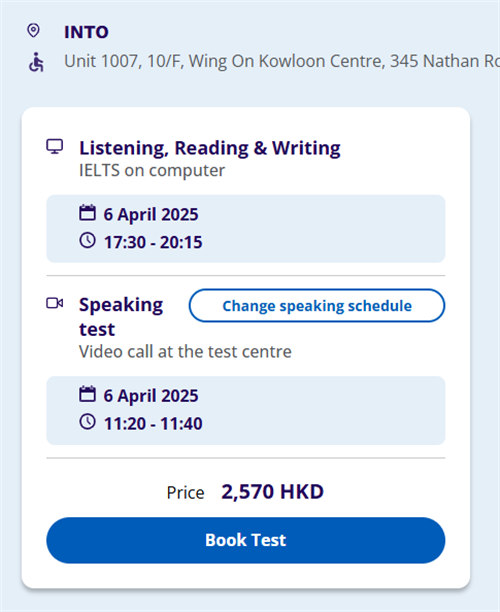Click the Speaking test heading
The height and width of the screenshot is (612, 500).
tap(121, 317)
